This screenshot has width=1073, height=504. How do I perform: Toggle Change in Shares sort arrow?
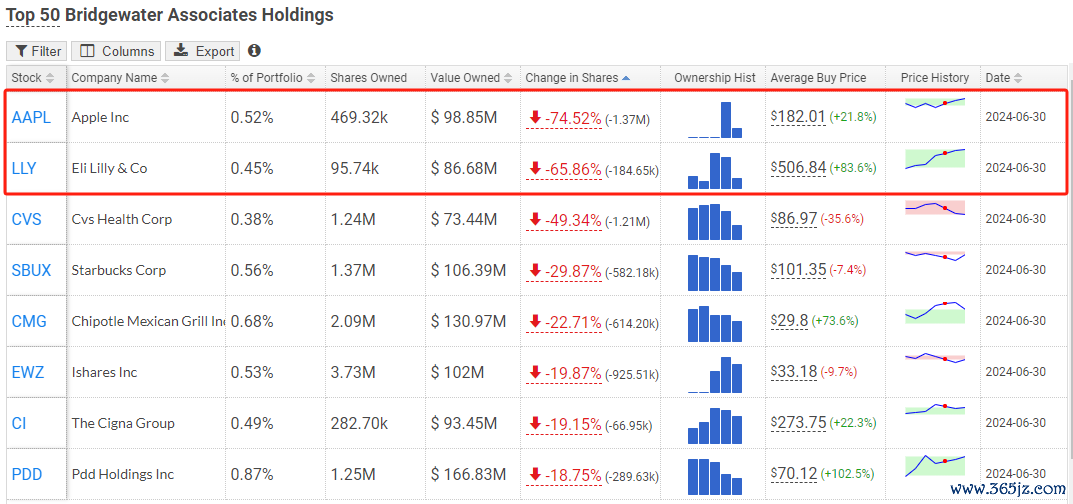click(x=625, y=78)
